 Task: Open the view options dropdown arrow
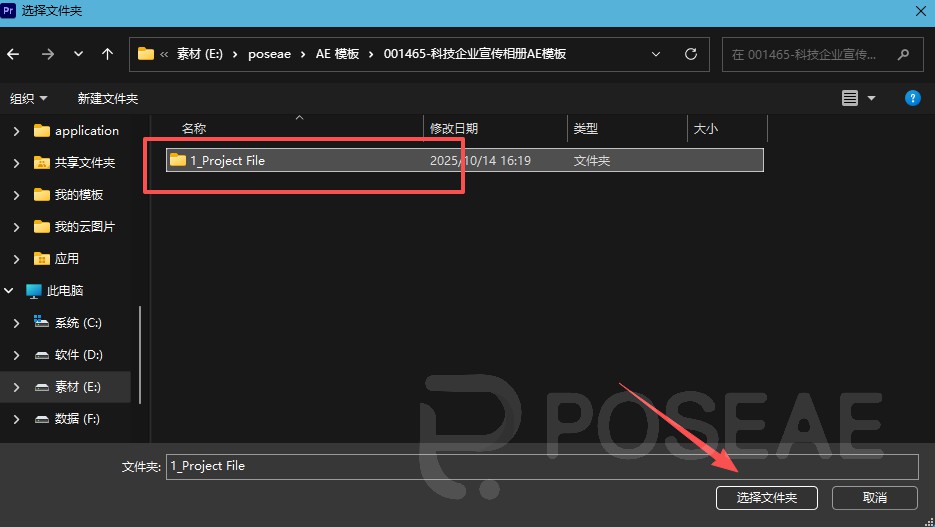pyautogui.click(x=871, y=98)
